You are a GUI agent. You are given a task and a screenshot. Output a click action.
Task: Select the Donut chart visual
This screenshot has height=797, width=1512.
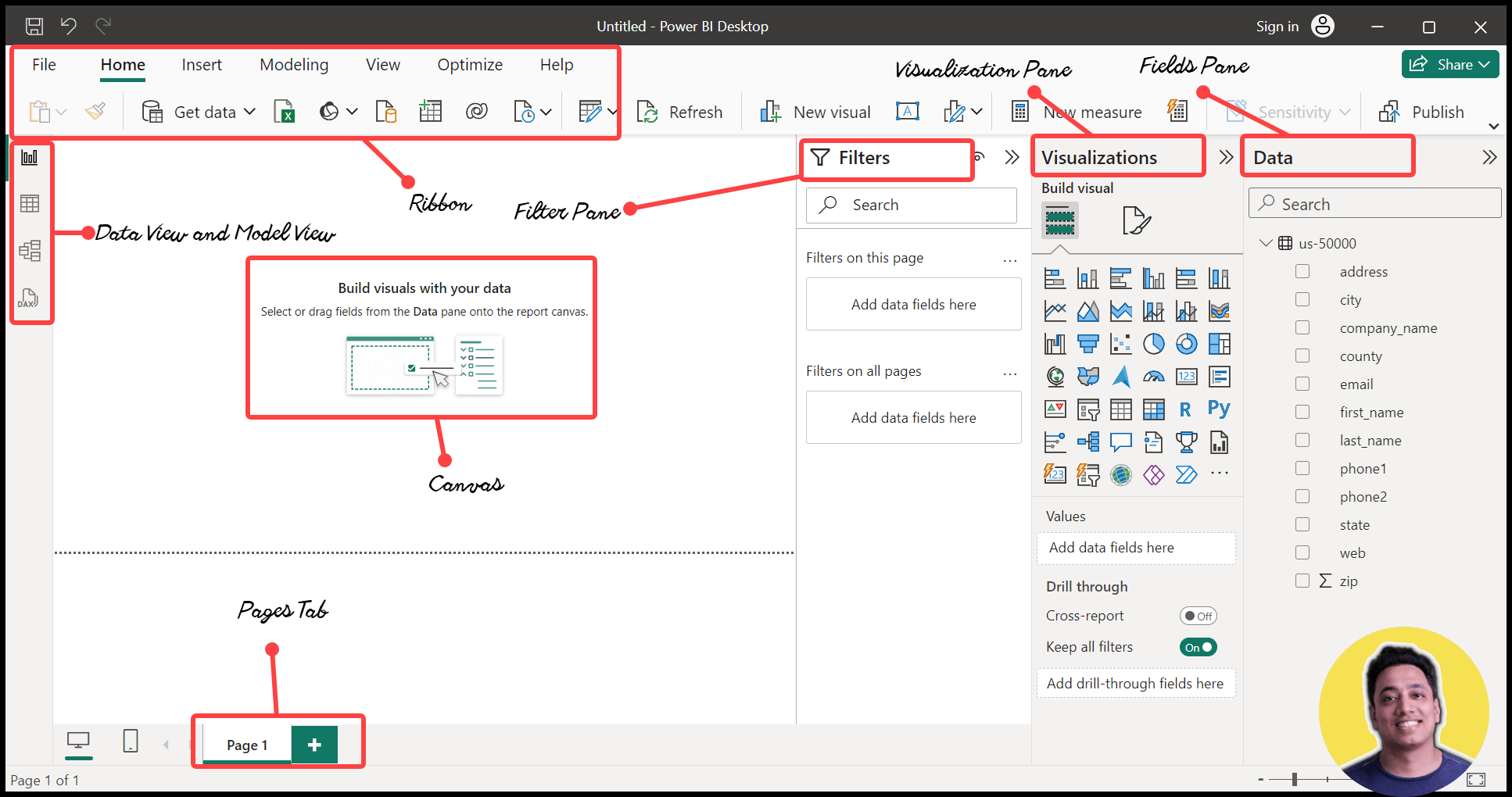click(1187, 344)
